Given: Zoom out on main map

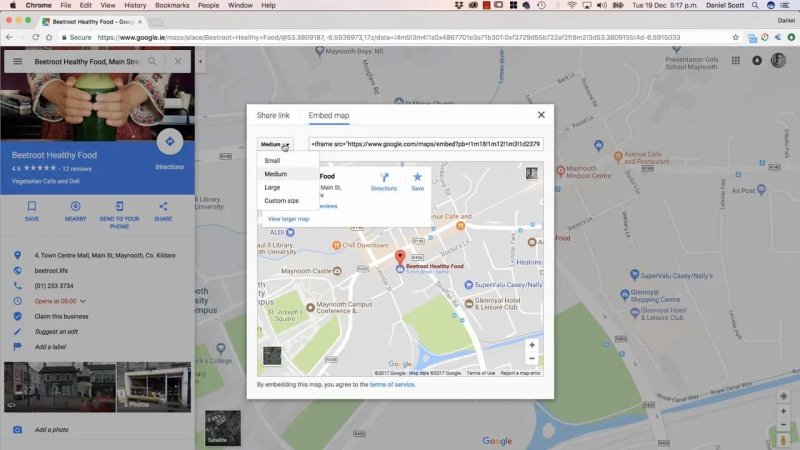Looking at the screenshot, I should pyautogui.click(x=784, y=424).
